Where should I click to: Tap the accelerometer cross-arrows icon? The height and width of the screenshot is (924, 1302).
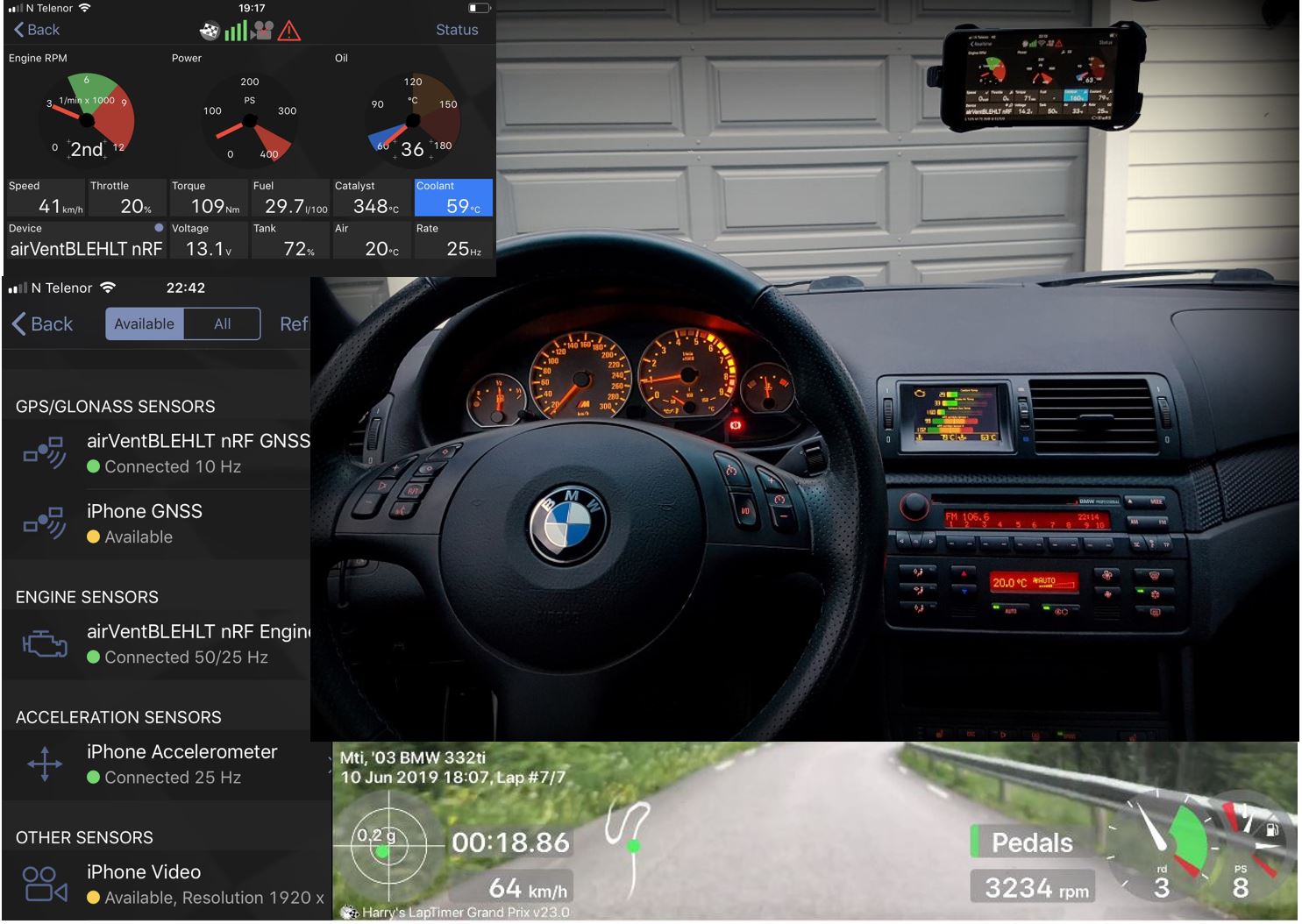[45, 764]
